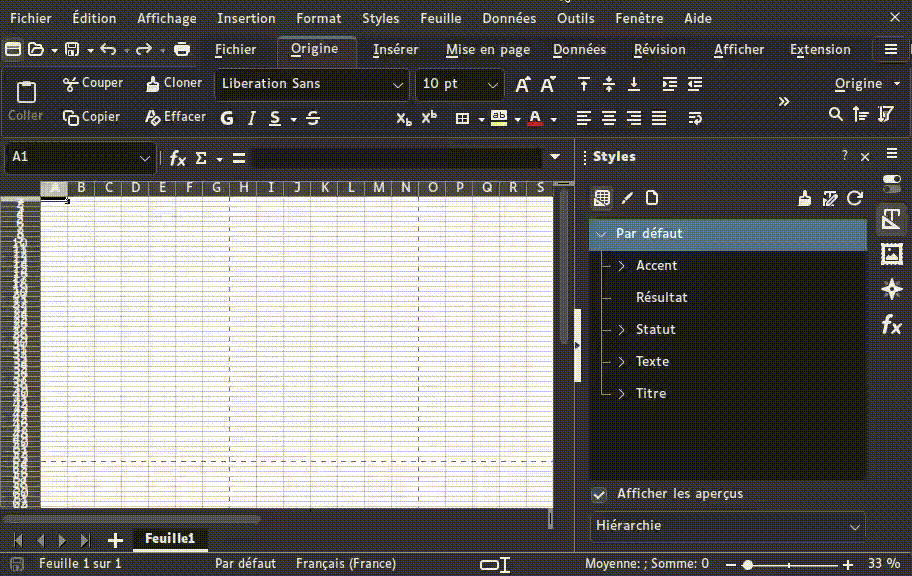Open the Function Wizard fx next to the formula bar
912x576 pixels.
coord(177,158)
